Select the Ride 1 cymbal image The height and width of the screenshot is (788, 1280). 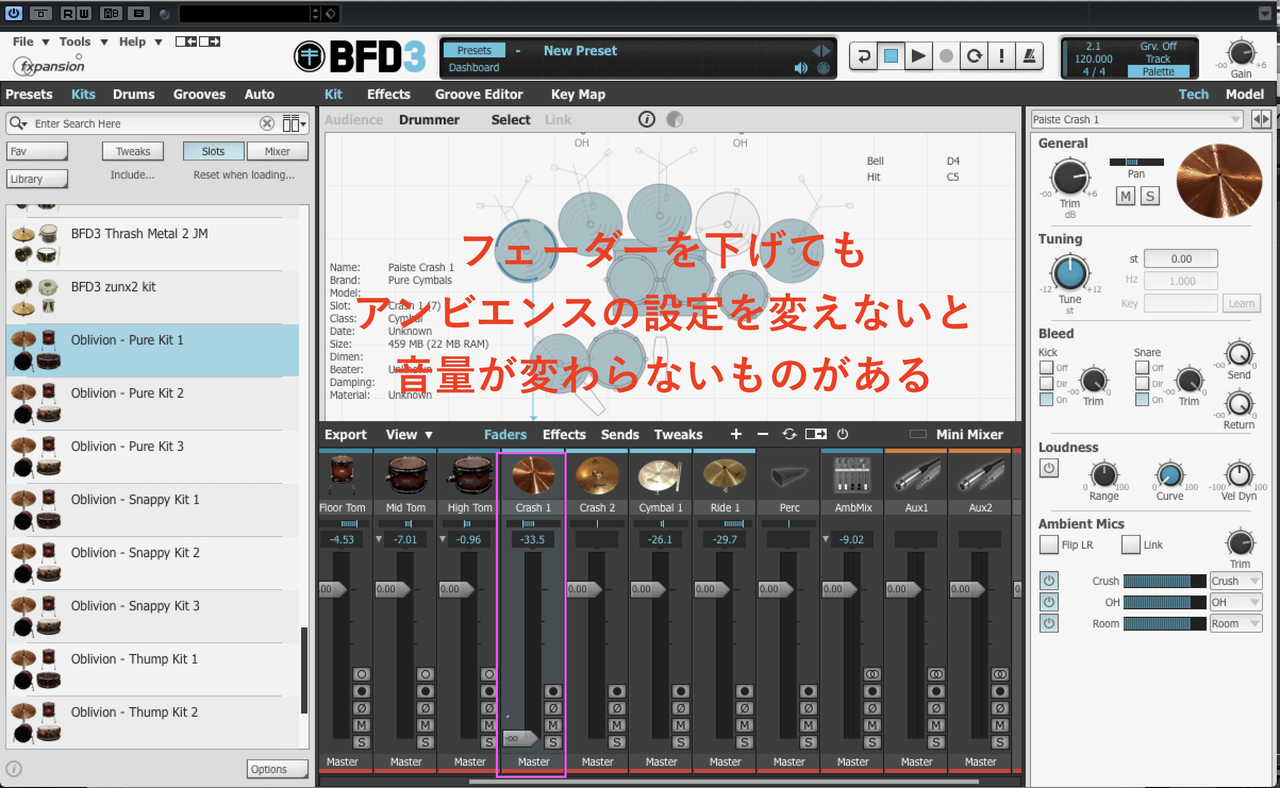click(x=725, y=474)
